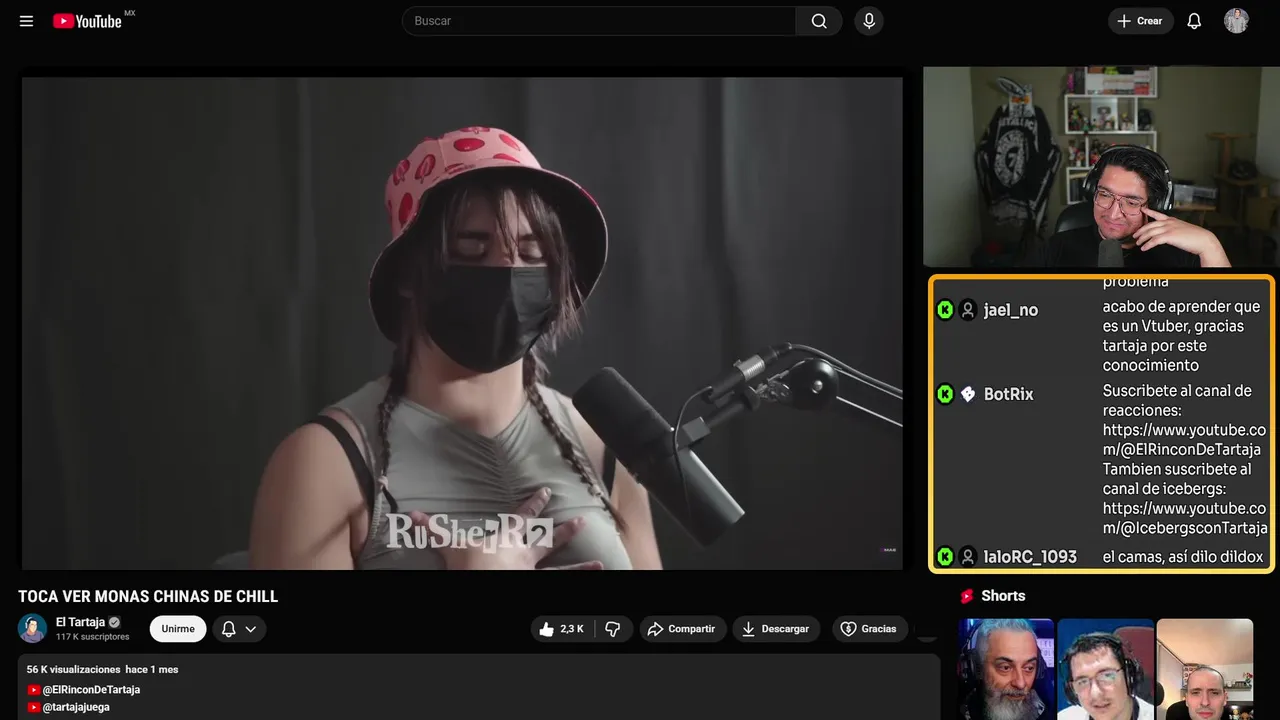This screenshot has height=720, width=1280.
Task: Click the '56 K visualizaciones' description text
Action: click(74, 669)
